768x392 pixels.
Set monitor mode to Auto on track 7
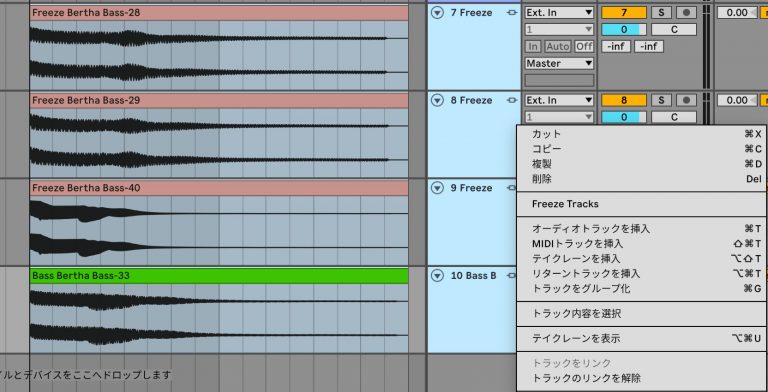(558, 47)
